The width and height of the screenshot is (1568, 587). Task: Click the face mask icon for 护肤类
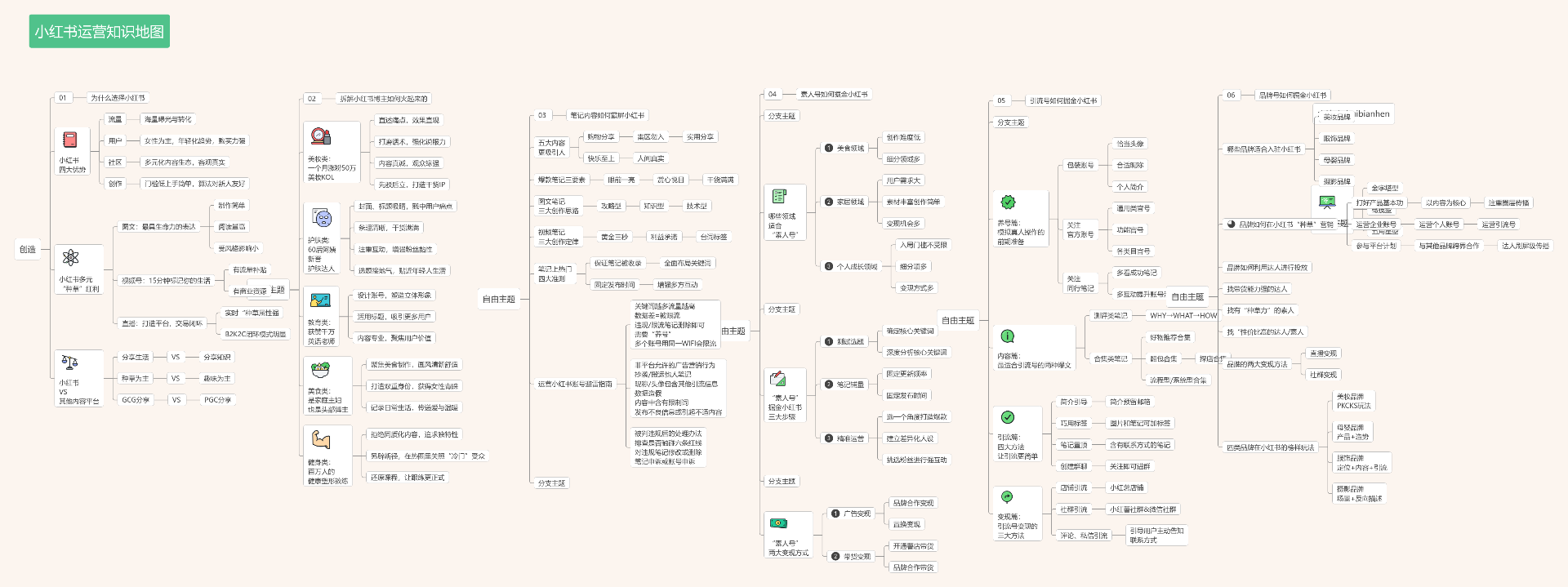[322, 219]
